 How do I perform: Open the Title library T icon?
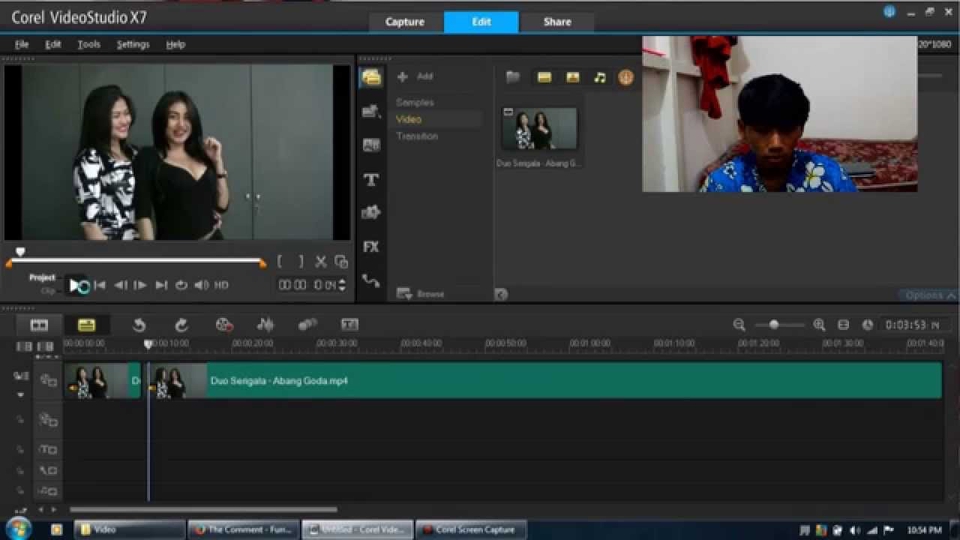(x=371, y=179)
